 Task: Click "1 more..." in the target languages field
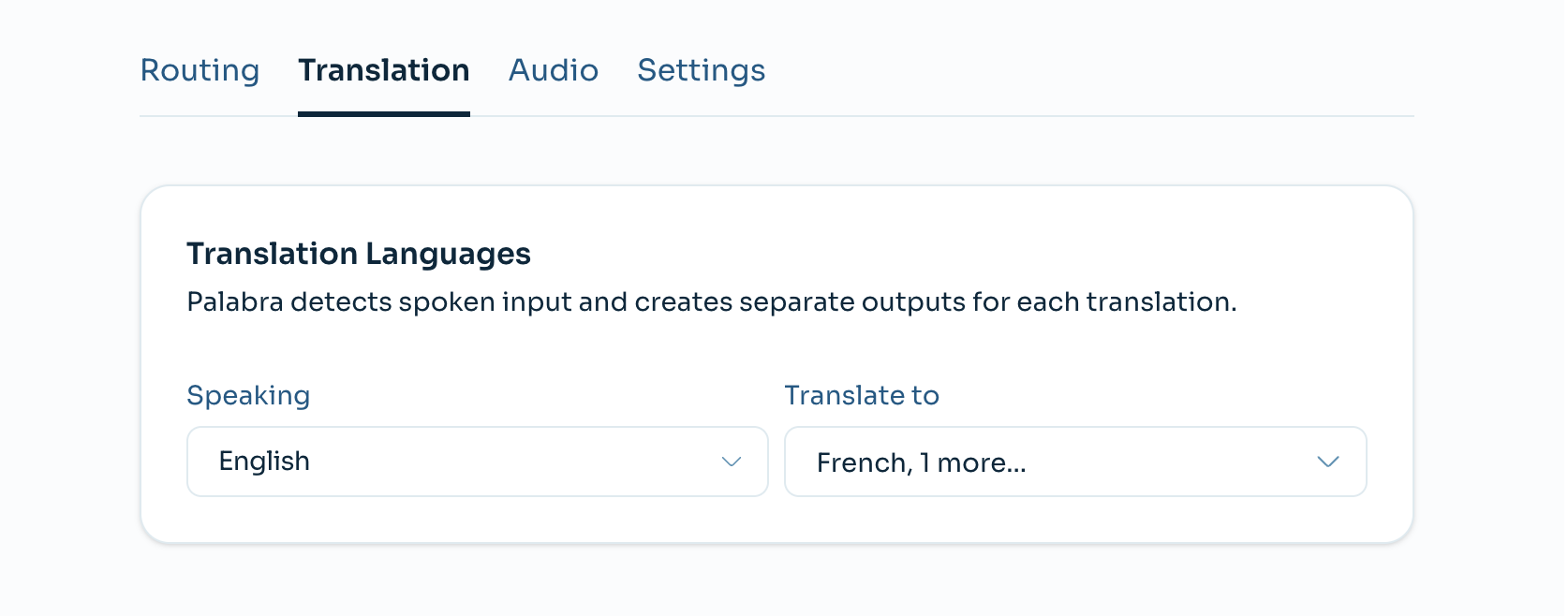click(972, 462)
